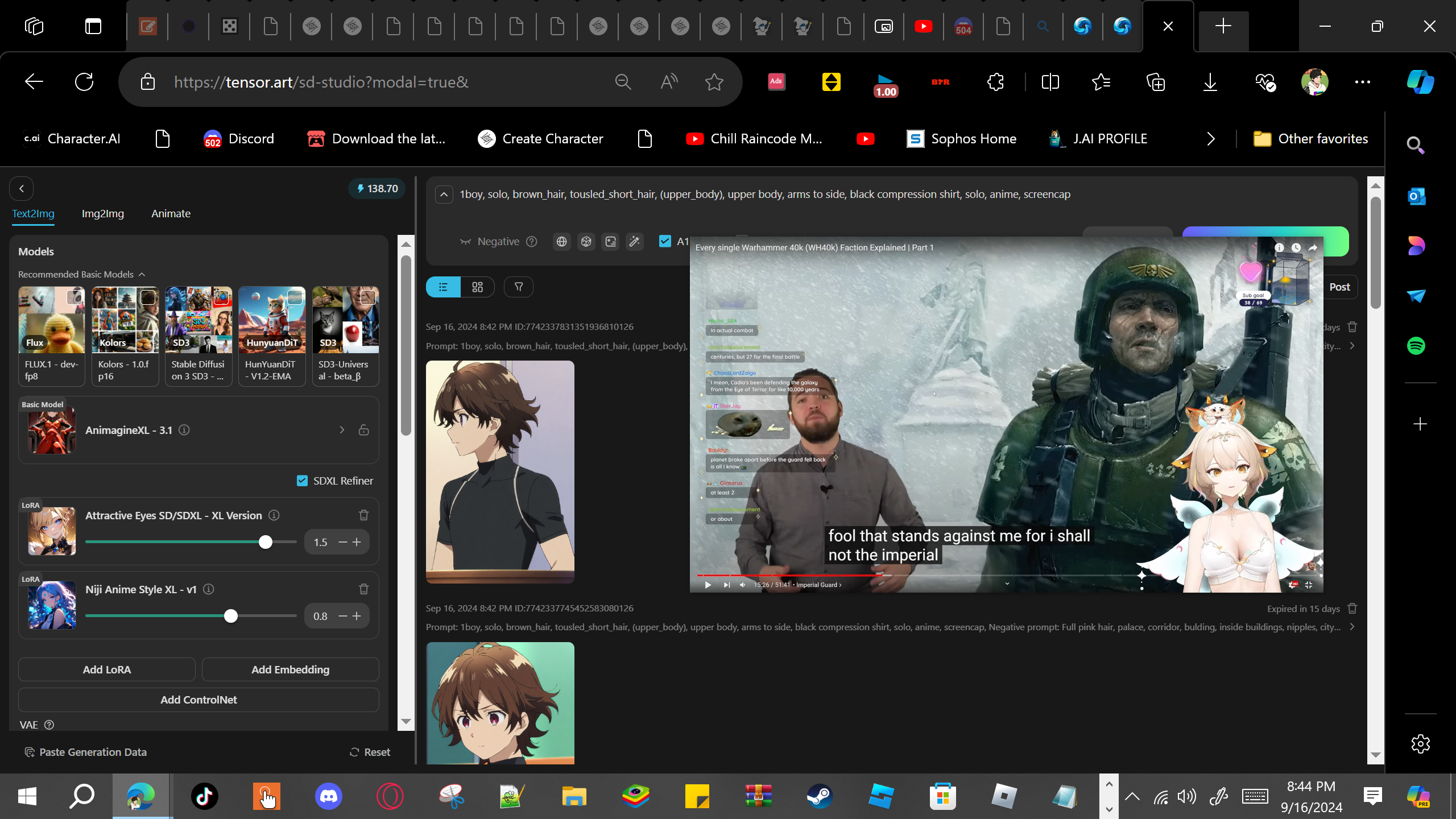1456x819 pixels.
Task: Open browser extensions puzzle icon
Action: (996, 82)
